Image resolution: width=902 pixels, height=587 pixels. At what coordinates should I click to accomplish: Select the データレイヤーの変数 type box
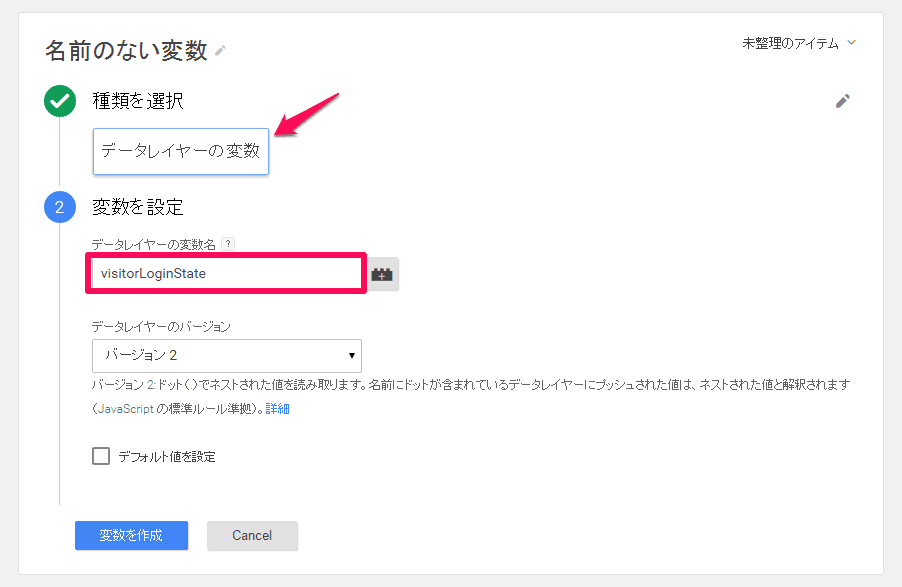[x=180, y=152]
